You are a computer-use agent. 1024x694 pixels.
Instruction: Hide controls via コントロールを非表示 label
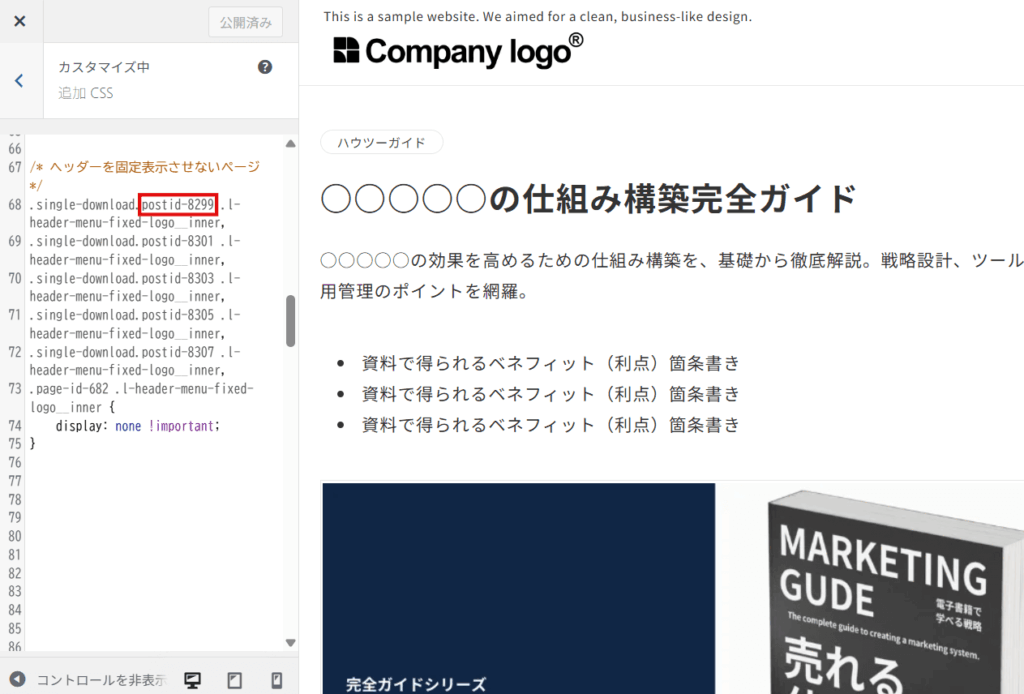pyautogui.click(x=100, y=680)
